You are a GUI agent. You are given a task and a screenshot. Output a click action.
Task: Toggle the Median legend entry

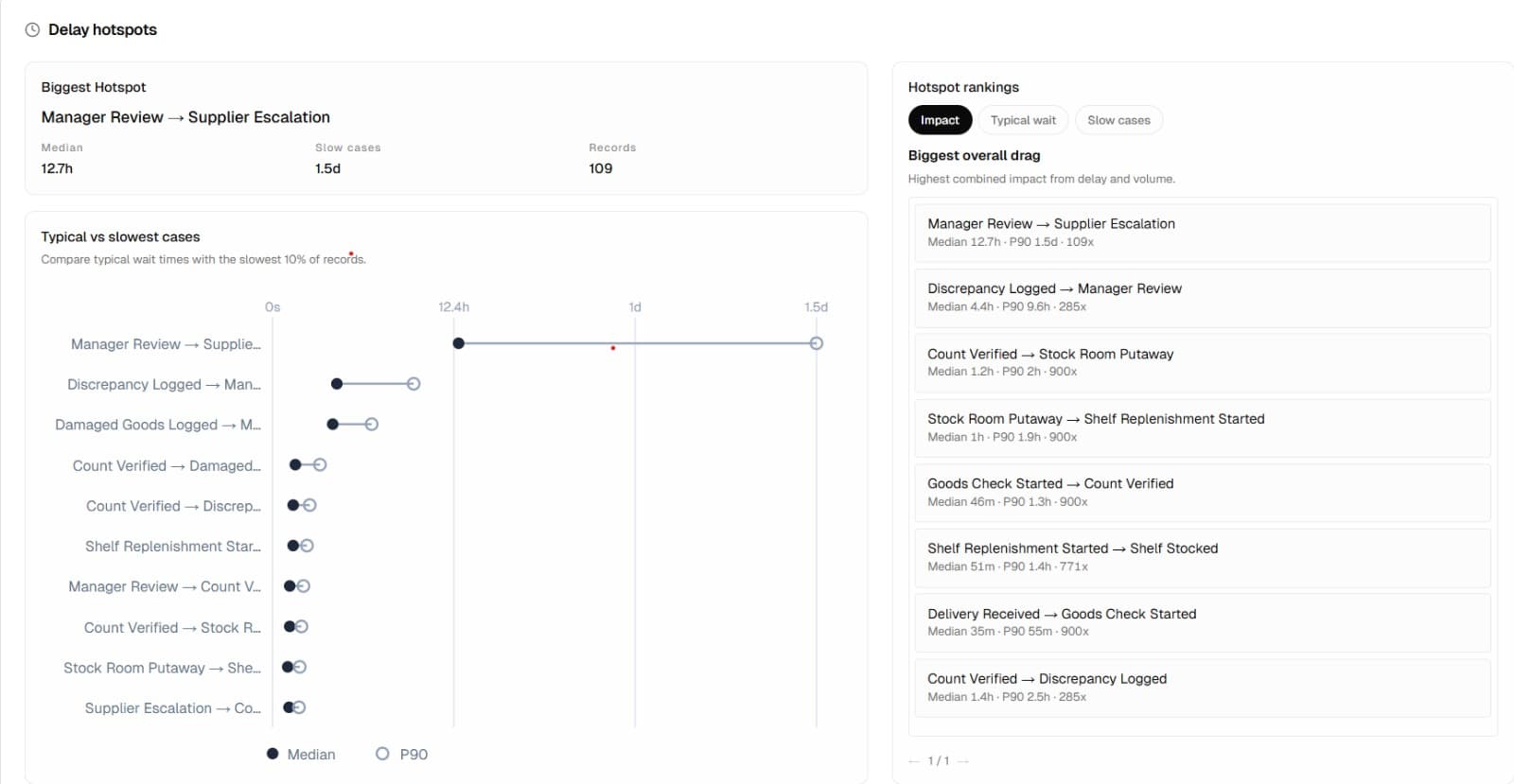301,754
